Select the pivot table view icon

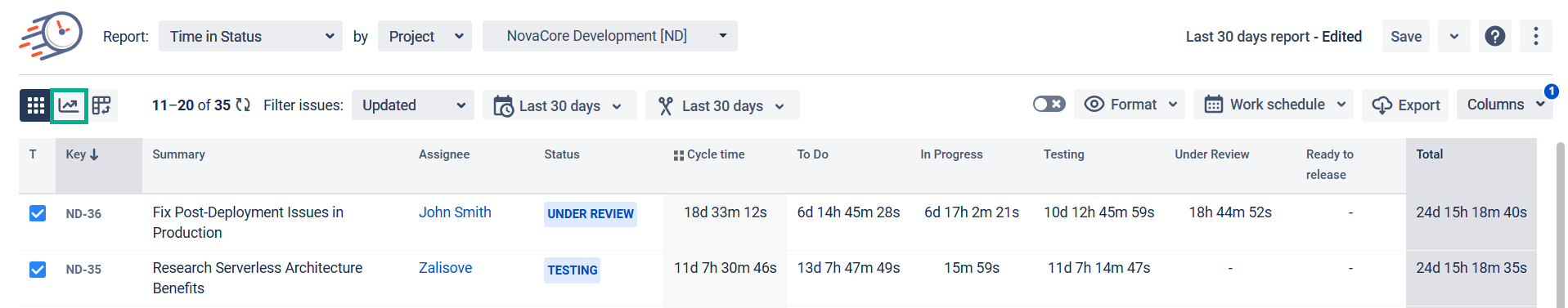pos(101,105)
